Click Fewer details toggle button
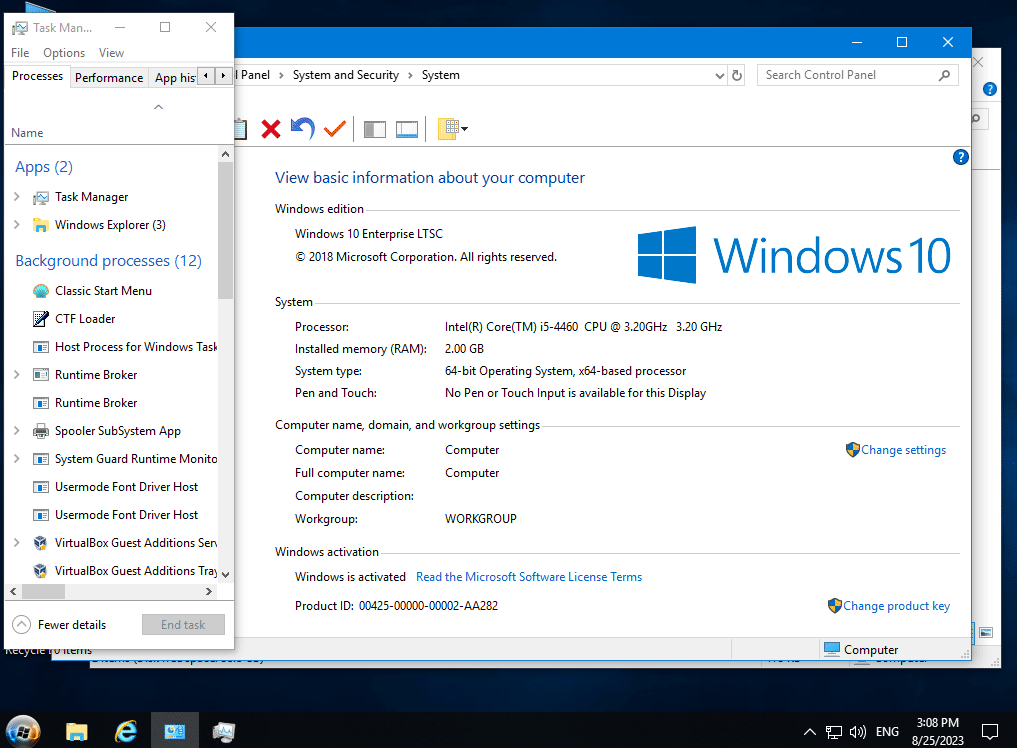 (x=60, y=625)
